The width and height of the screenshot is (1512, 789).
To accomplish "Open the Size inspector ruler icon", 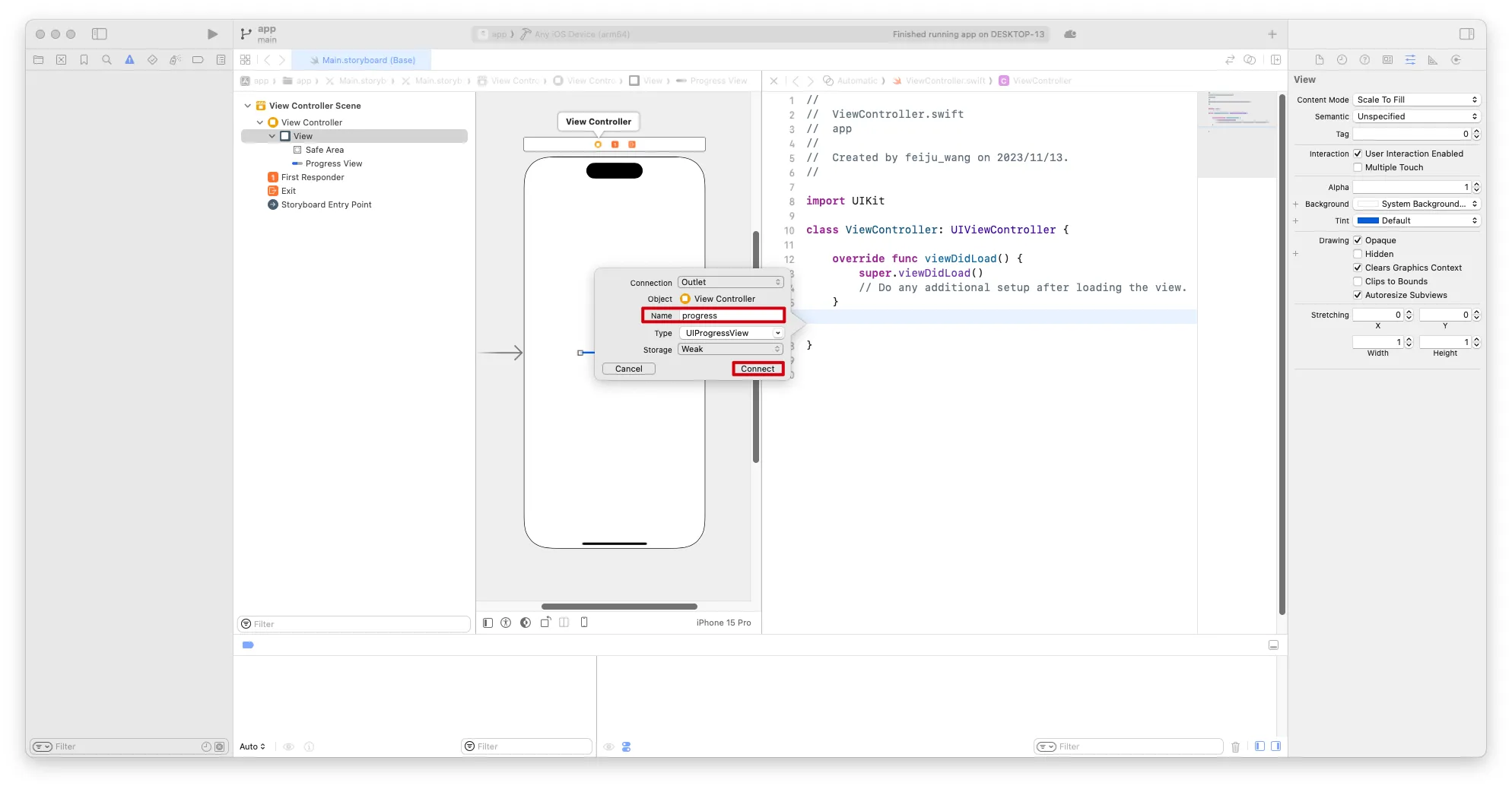I will coord(1433,60).
